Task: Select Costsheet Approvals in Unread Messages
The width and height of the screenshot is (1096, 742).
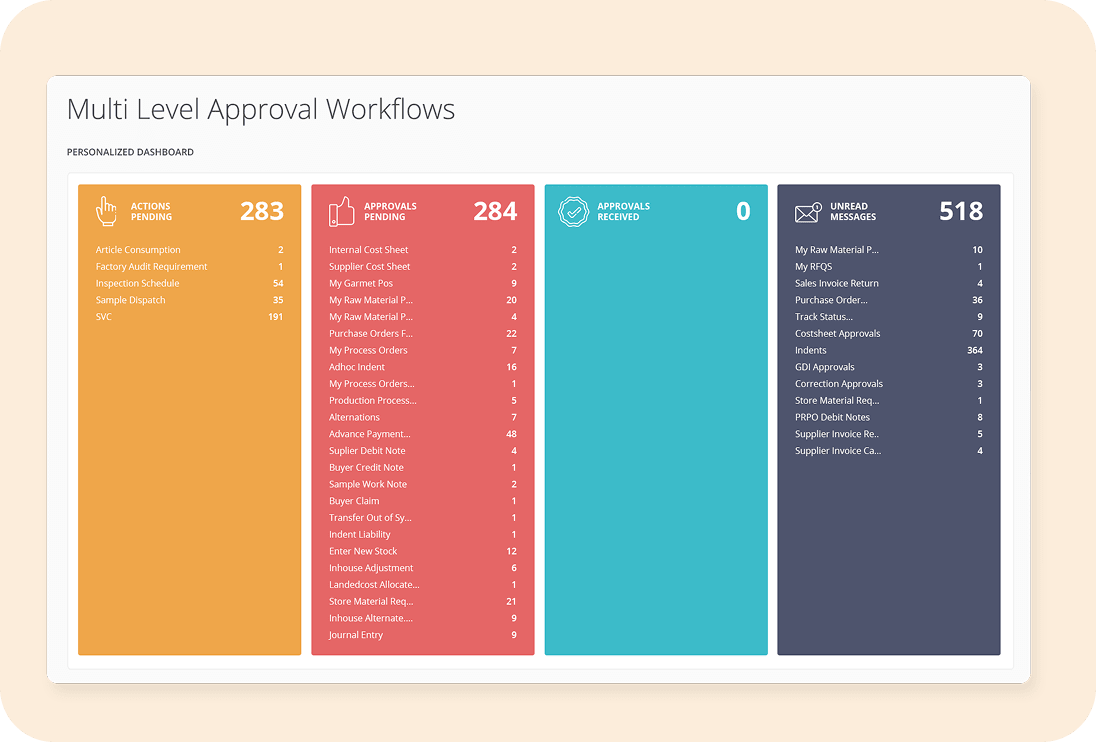Action: point(837,334)
